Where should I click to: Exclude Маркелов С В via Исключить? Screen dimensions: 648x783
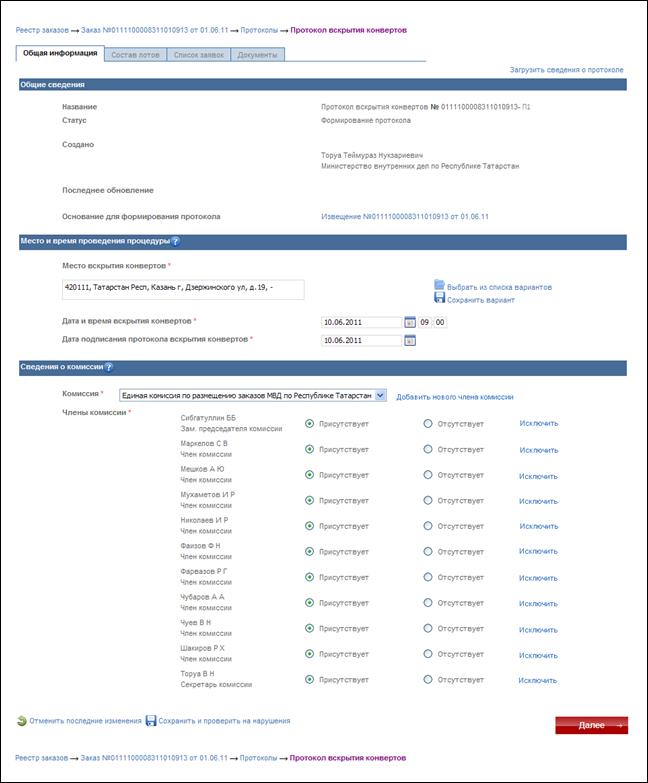tap(539, 450)
